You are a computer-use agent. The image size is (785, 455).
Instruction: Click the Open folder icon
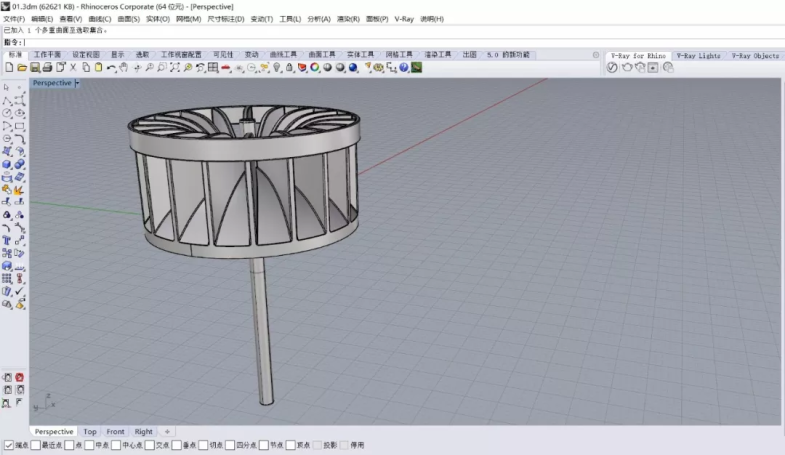(x=21, y=68)
